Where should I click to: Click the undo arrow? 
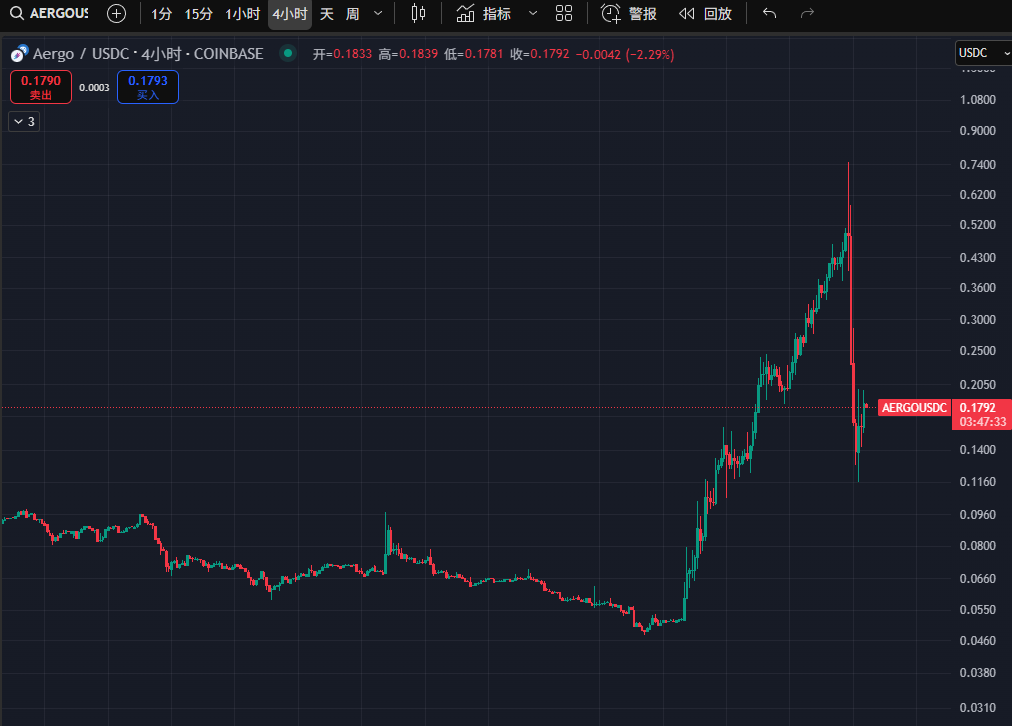(x=769, y=14)
